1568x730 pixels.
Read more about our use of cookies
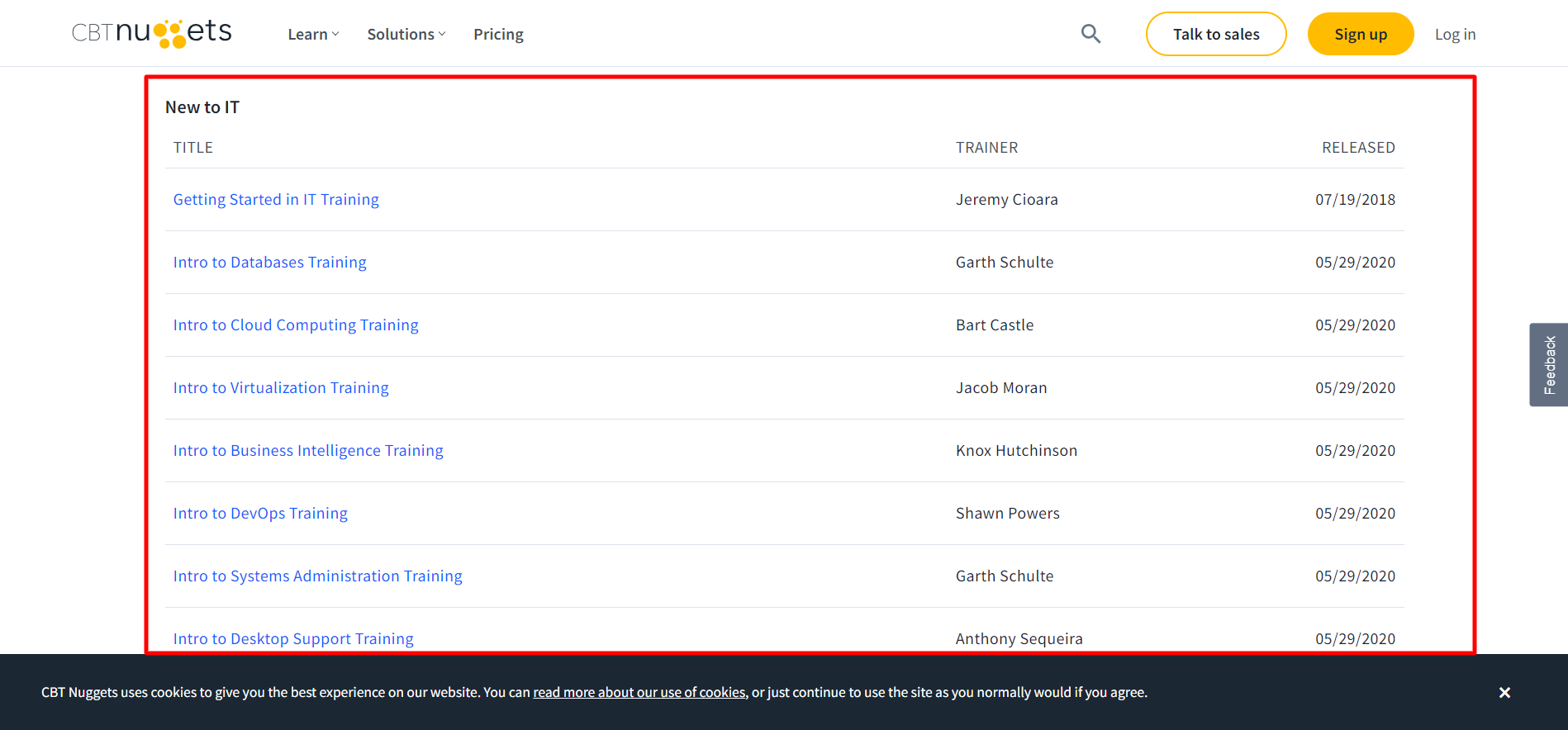click(x=639, y=693)
